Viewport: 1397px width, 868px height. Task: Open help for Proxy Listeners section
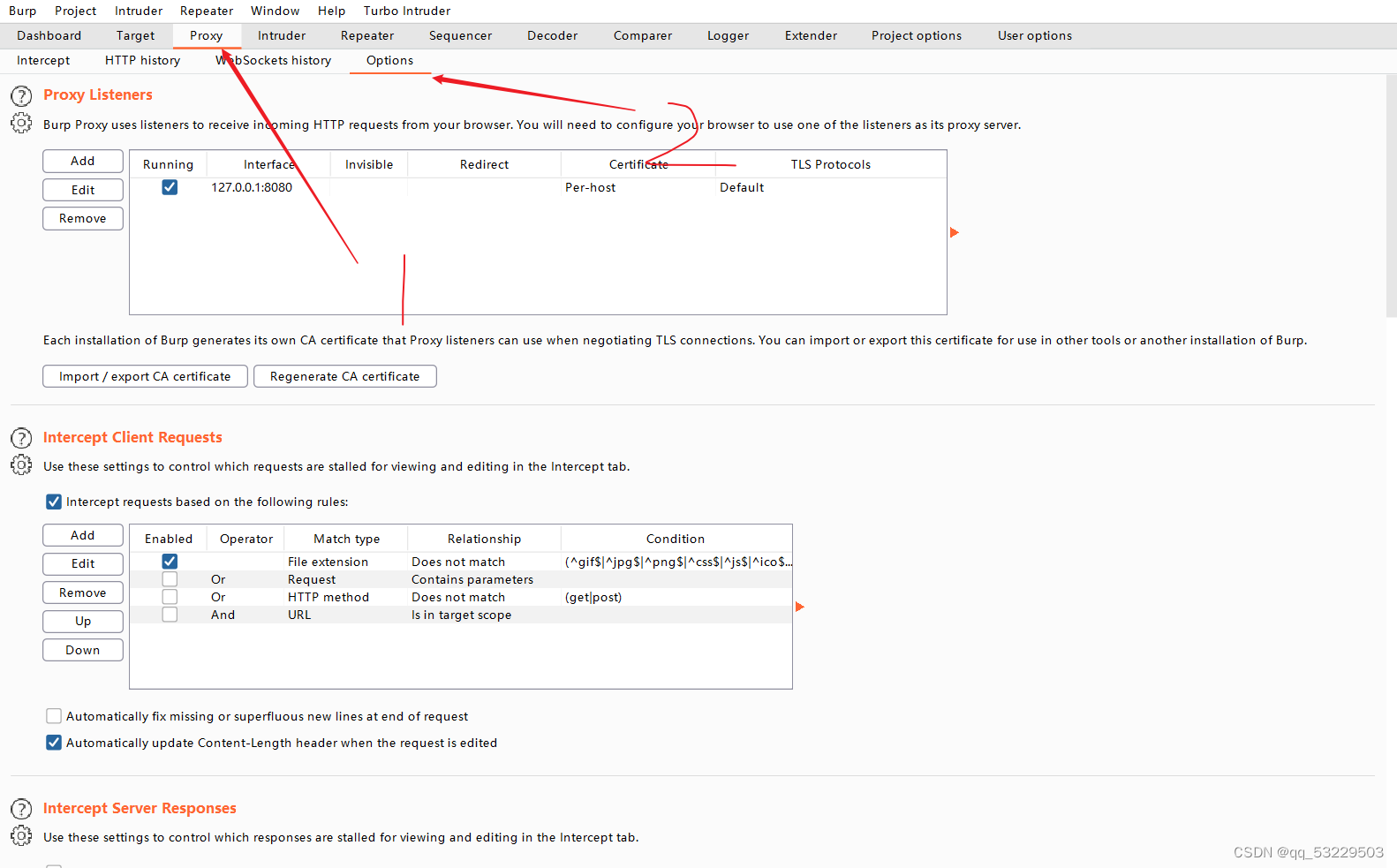pyautogui.click(x=21, y=95)
